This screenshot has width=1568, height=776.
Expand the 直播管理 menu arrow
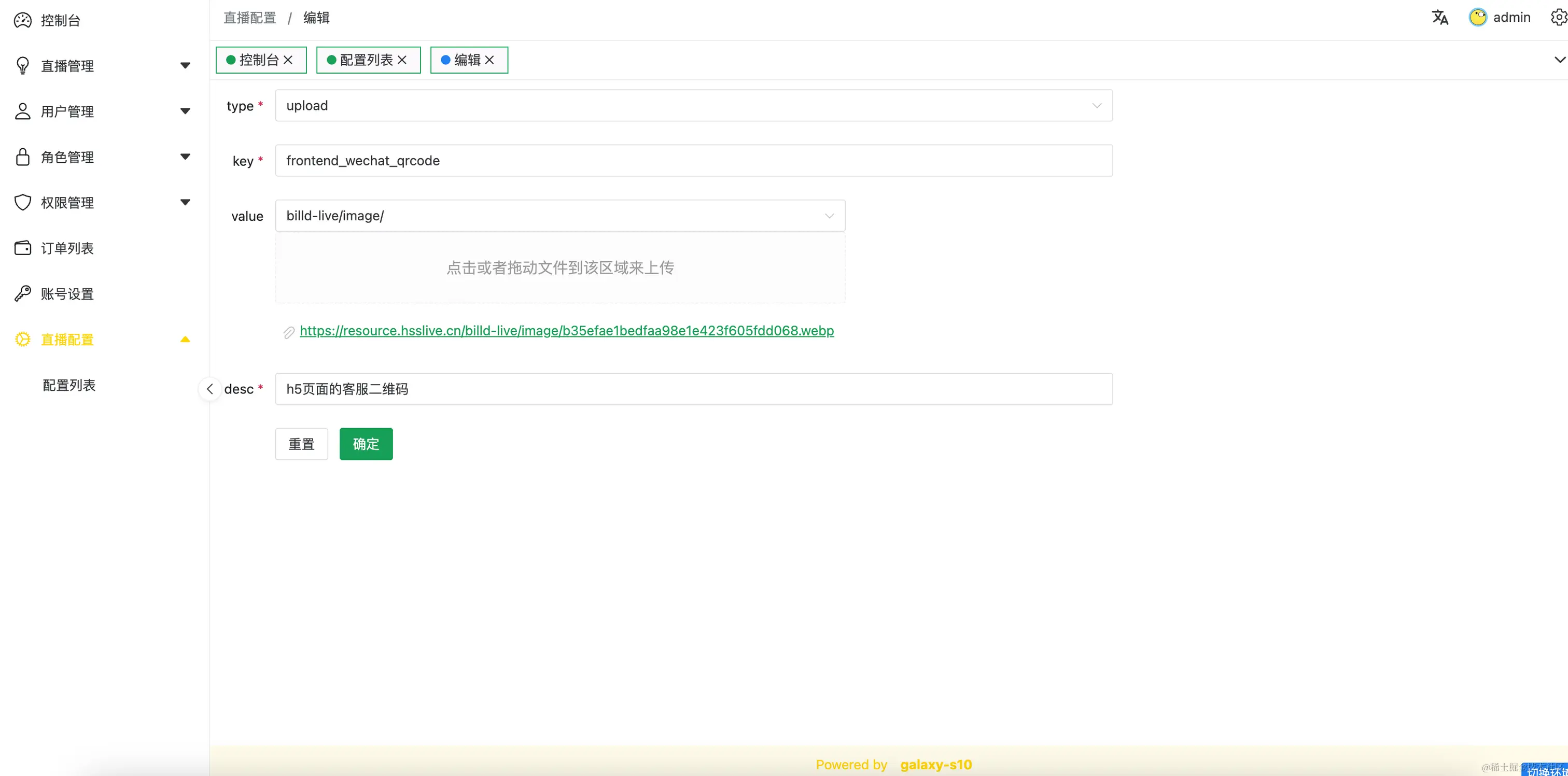185,66
